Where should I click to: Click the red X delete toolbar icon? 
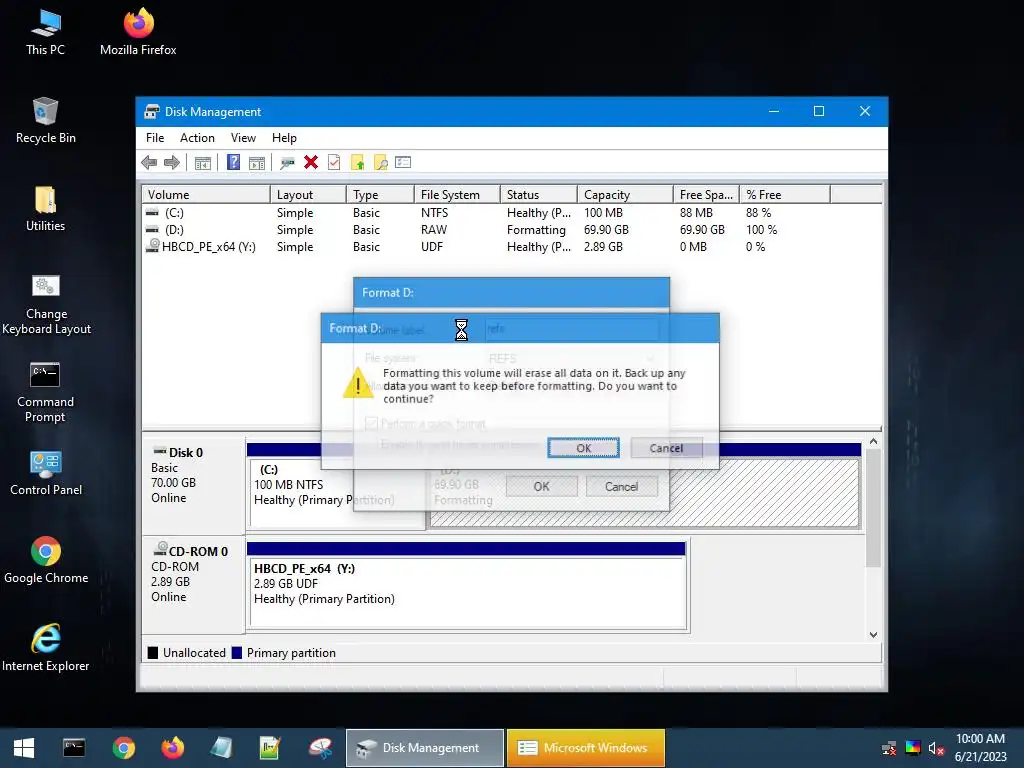[x=311, y=163]
